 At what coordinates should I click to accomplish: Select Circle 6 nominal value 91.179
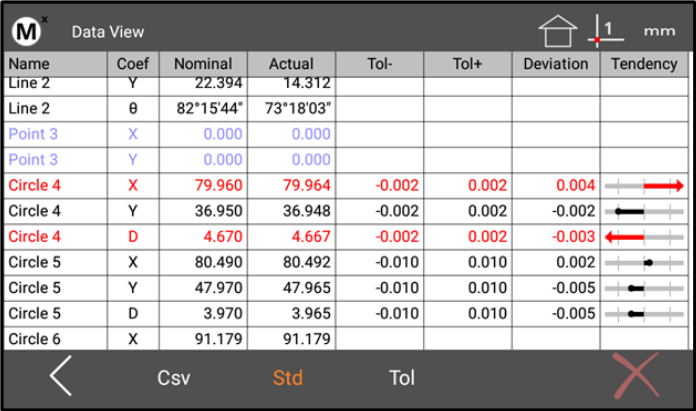218,339
